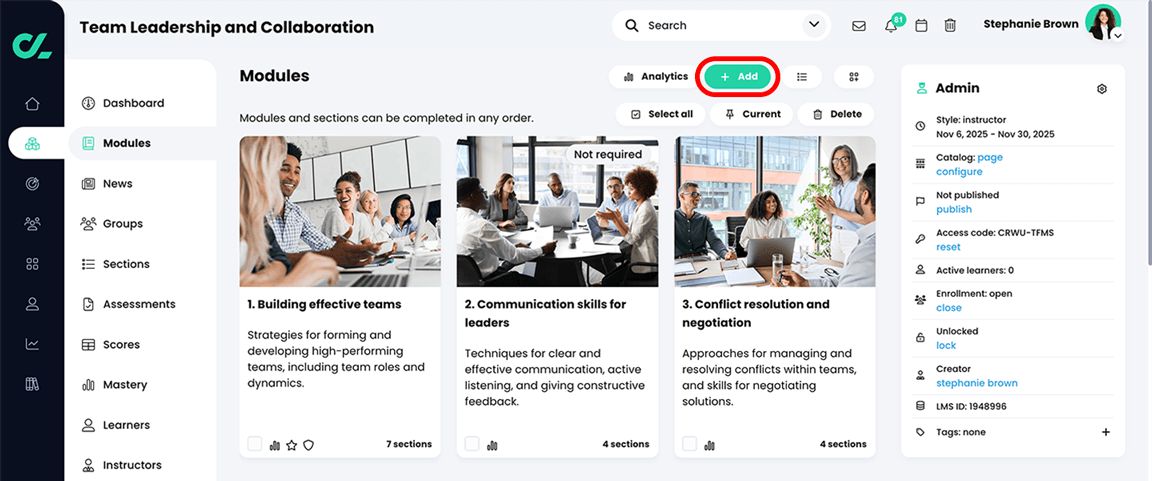
Task: Open the Communication skills for leaders thumbnail image
Action: 558,211
